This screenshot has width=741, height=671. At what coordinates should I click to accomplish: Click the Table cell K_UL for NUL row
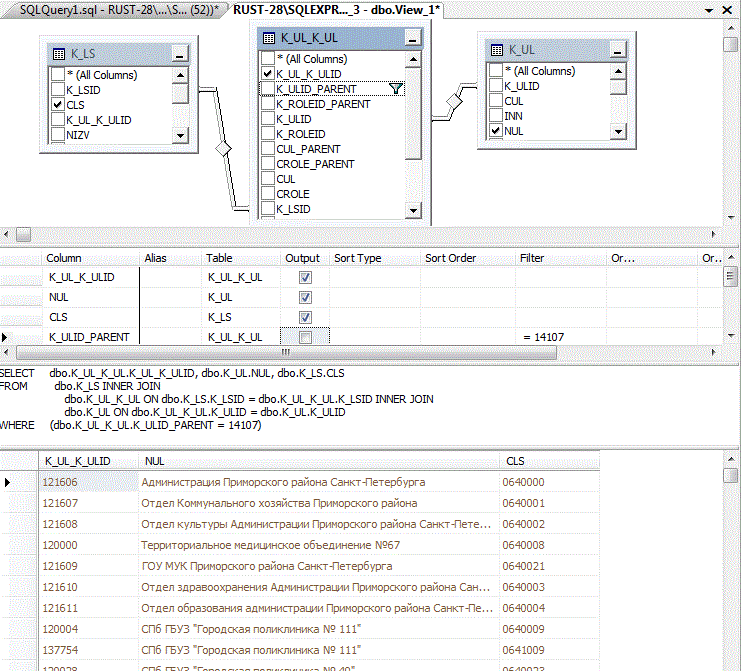(x=241, y=297)
